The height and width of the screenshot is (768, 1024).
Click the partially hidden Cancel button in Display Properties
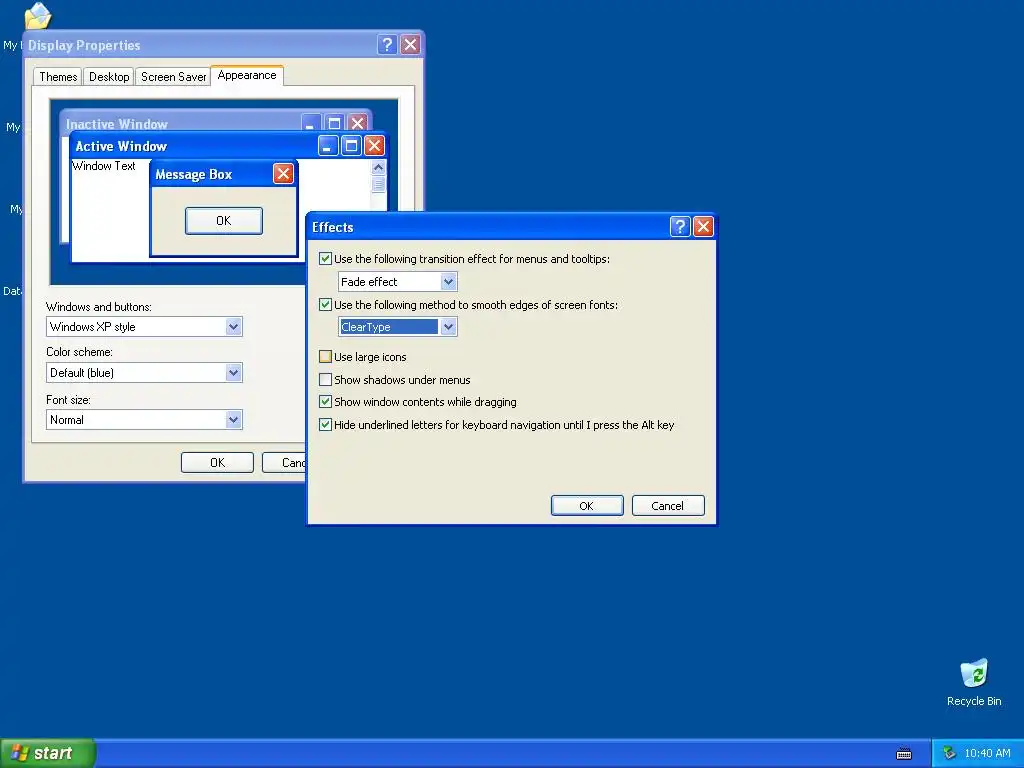tap(284, 462)
